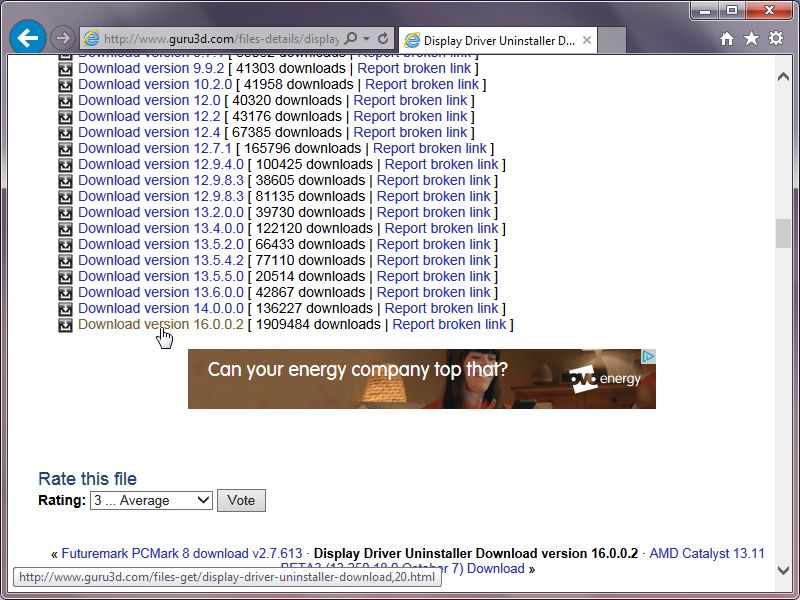Click the scroll up arrow of the page scrollbar
800x600 pixels.
(x=783, y=77)
